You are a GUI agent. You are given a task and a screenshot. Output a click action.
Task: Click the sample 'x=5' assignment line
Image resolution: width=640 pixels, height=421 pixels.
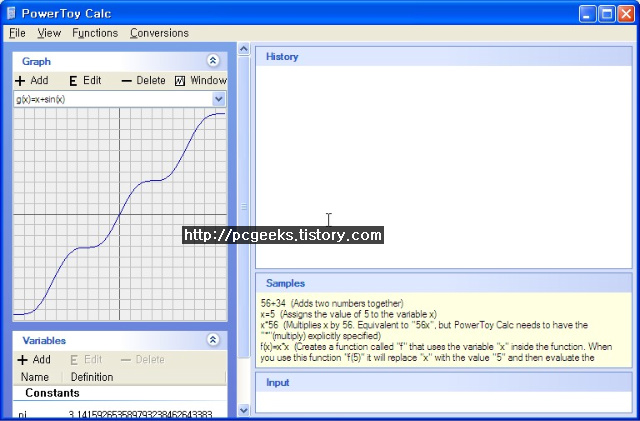349,314
